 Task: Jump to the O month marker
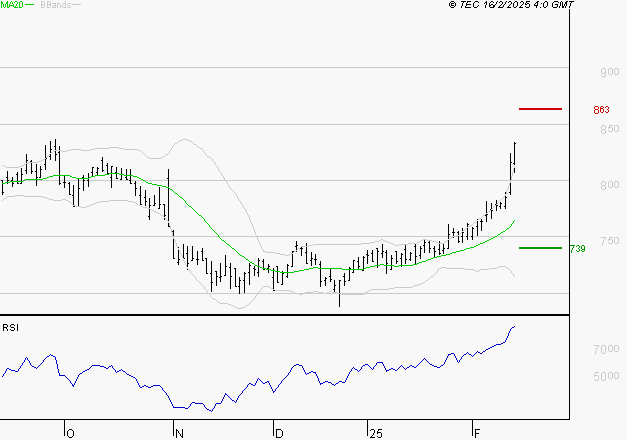[70, 433]
